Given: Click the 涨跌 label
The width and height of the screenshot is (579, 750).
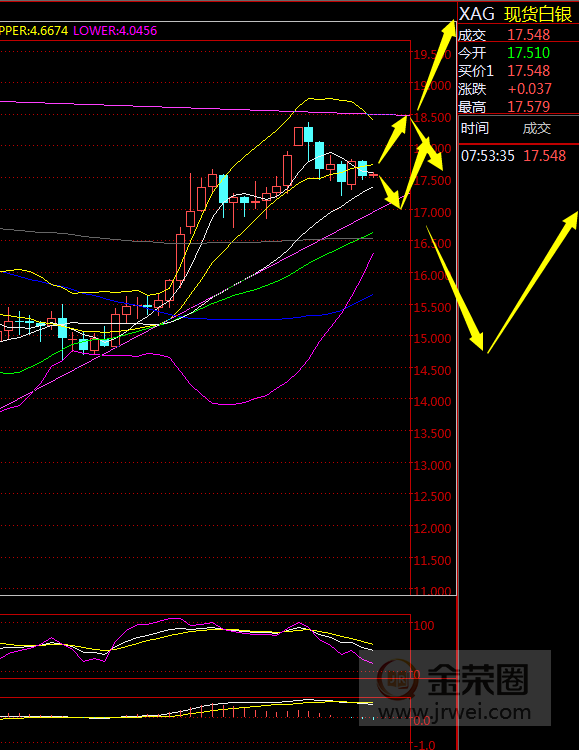Looking at the screenshot, I should [472, 88].
